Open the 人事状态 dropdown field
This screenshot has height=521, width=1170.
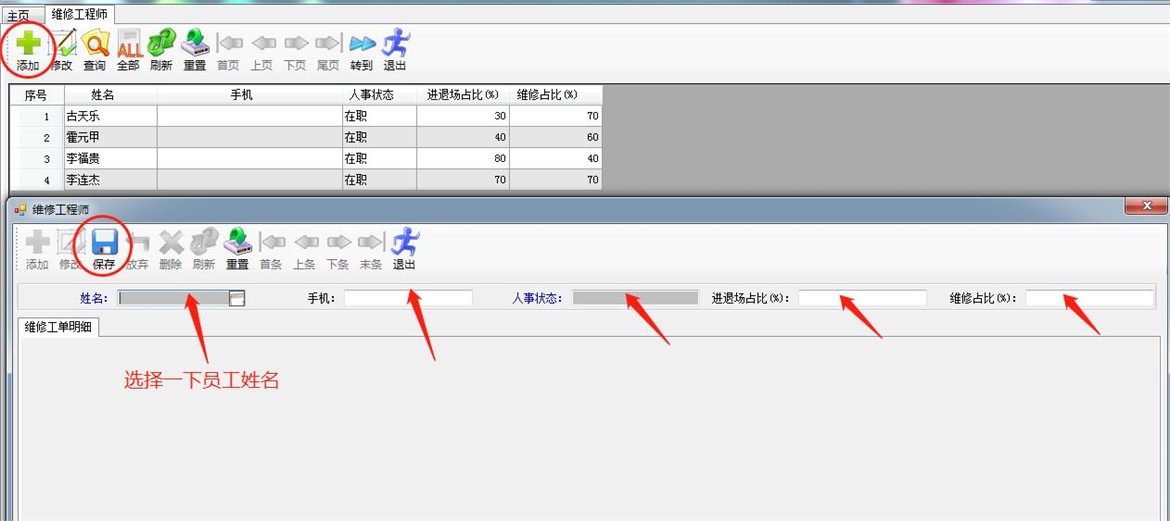(x=636, y=298)
